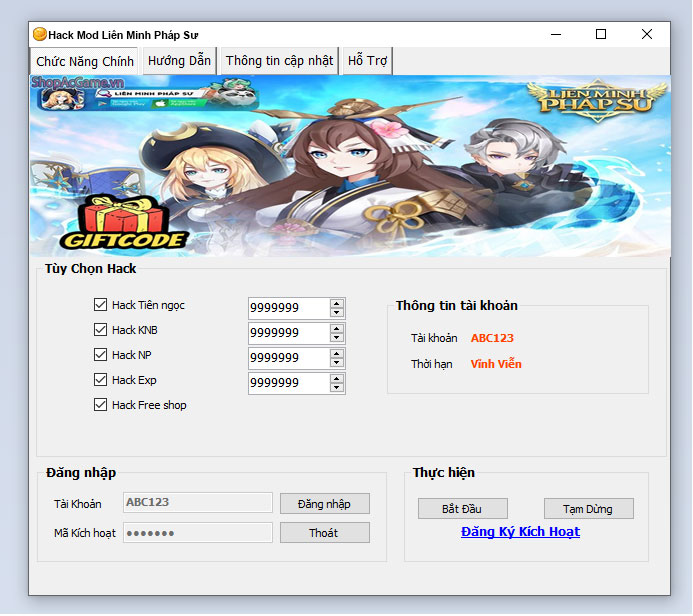Focus the Mã Kích hoạt password field
693x616 pixels.
pos(198,533)
